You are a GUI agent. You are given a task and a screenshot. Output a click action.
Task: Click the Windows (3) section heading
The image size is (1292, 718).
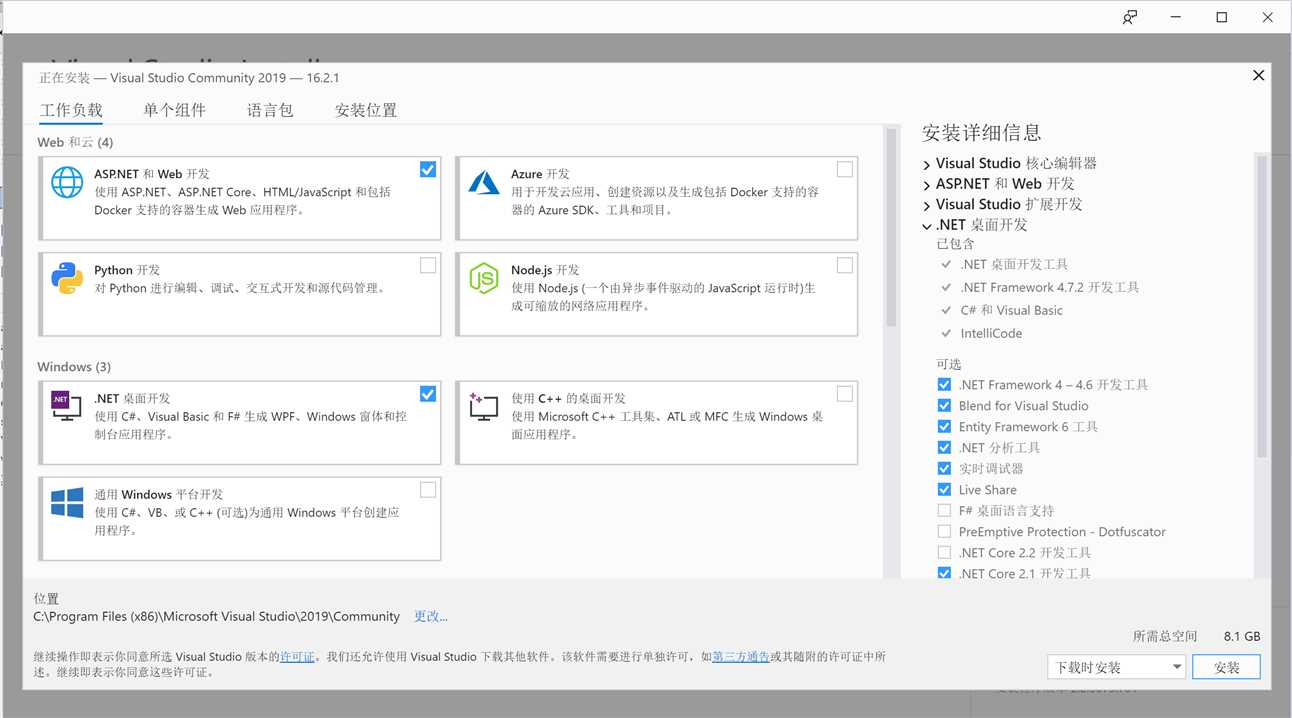74,367
